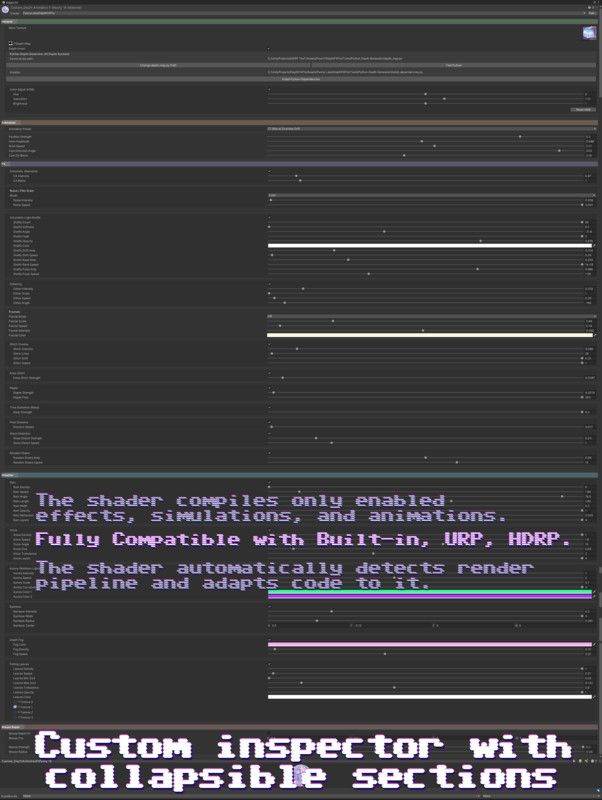Collapse the Mouse Repel section header
Image resolution: width=602 pixels, height=800 pixels.
(299, 727)
